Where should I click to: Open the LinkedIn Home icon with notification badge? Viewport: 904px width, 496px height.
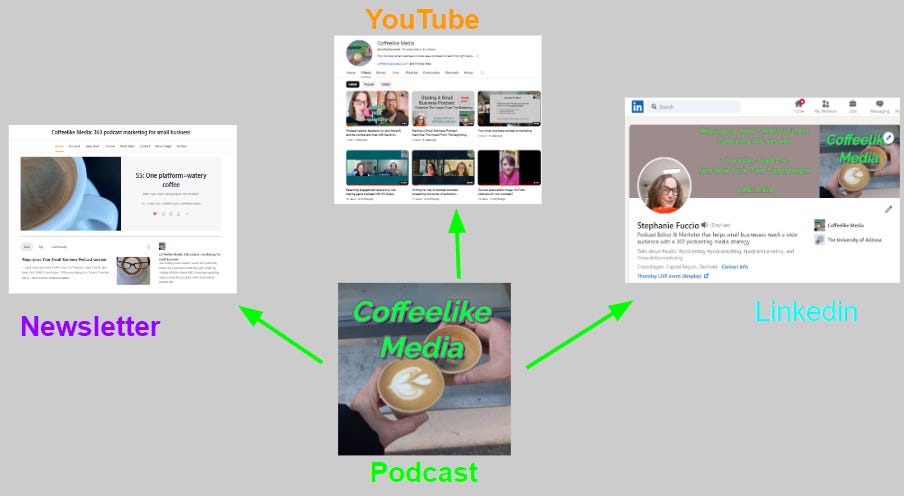click(x=799, y=103)
